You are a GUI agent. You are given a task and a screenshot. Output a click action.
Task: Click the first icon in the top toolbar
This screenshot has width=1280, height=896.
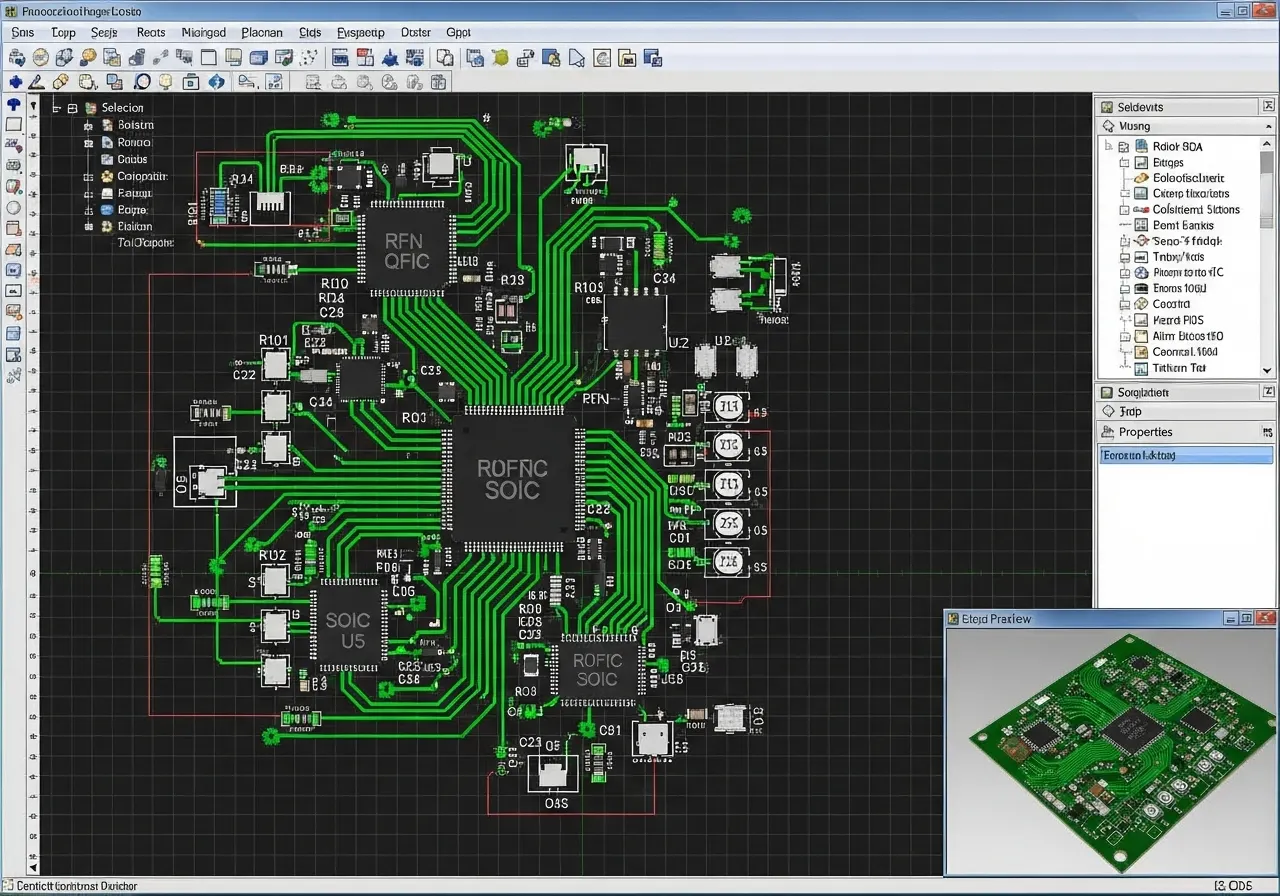(17, 57)
